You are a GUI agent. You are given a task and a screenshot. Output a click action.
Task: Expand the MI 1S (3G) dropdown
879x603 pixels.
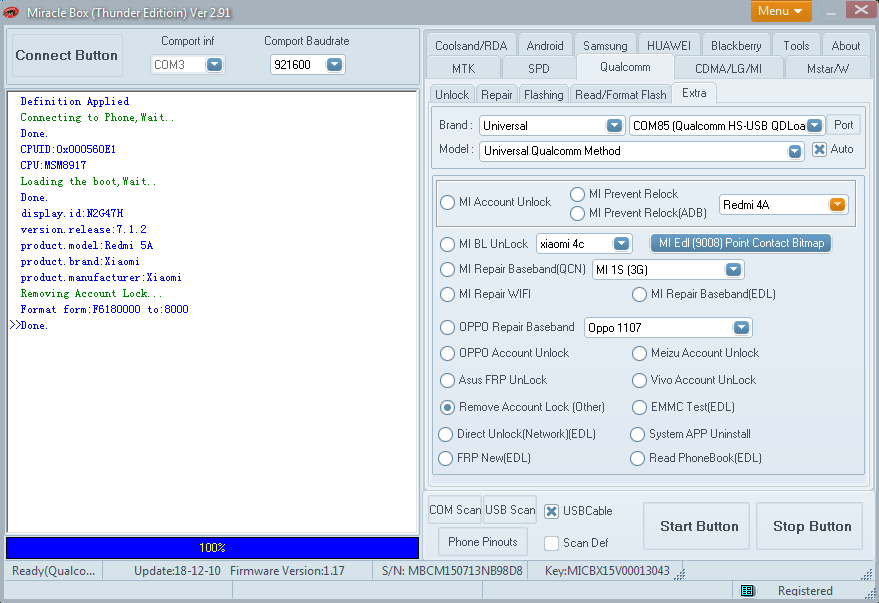click(733, 270)
